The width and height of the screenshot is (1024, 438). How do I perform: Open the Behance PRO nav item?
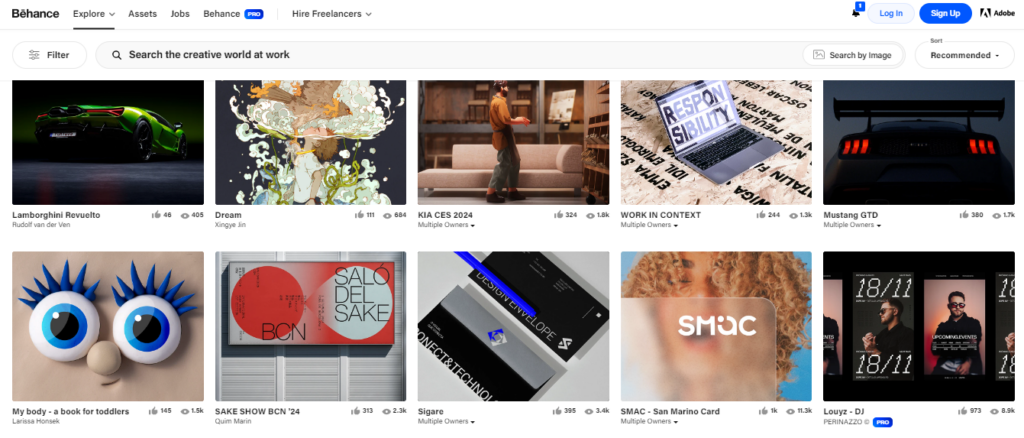click(233, 14)
